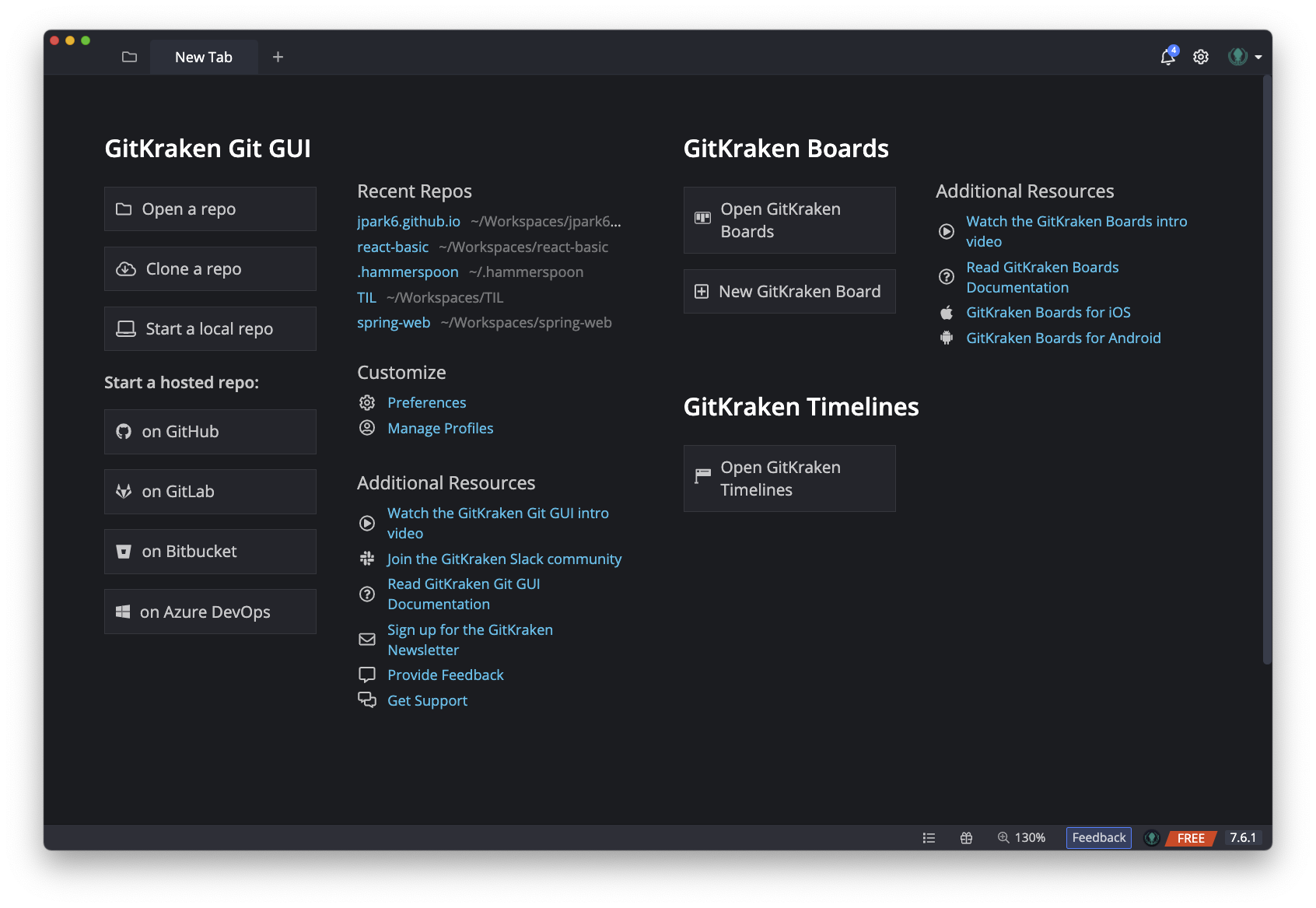This screenshot has height=908, width=1316.
Task: Click the Android robot icon
Action: coord(947,338)
